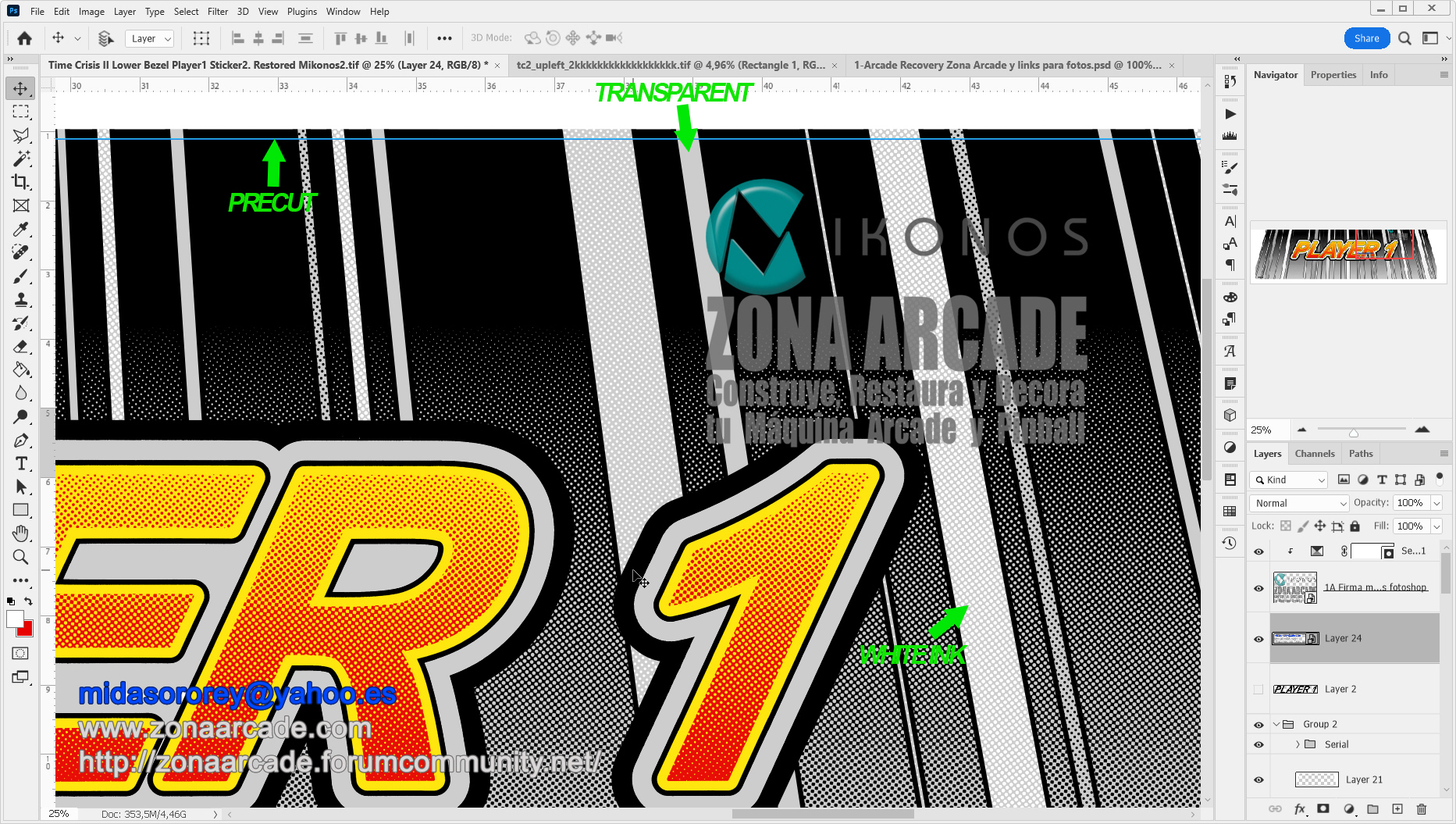
Task: Click the Share button
Action: click(x=1366, y=38)
